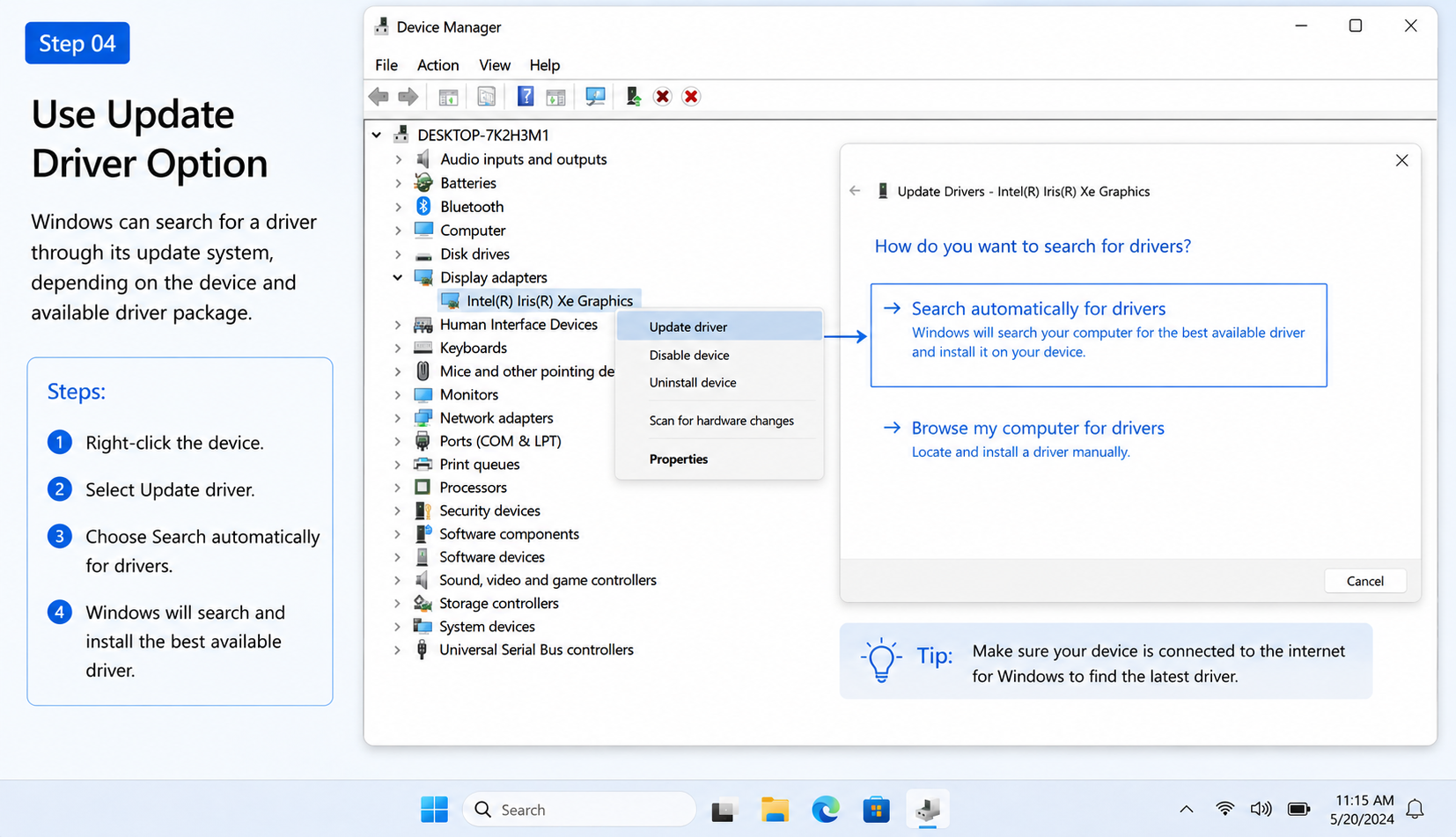Click the monitor scan for hardware changes toolbar icon
Image resolution: width=1456 pixels, height=837 pixels.
pyautogui.click(x=595, y=97)
